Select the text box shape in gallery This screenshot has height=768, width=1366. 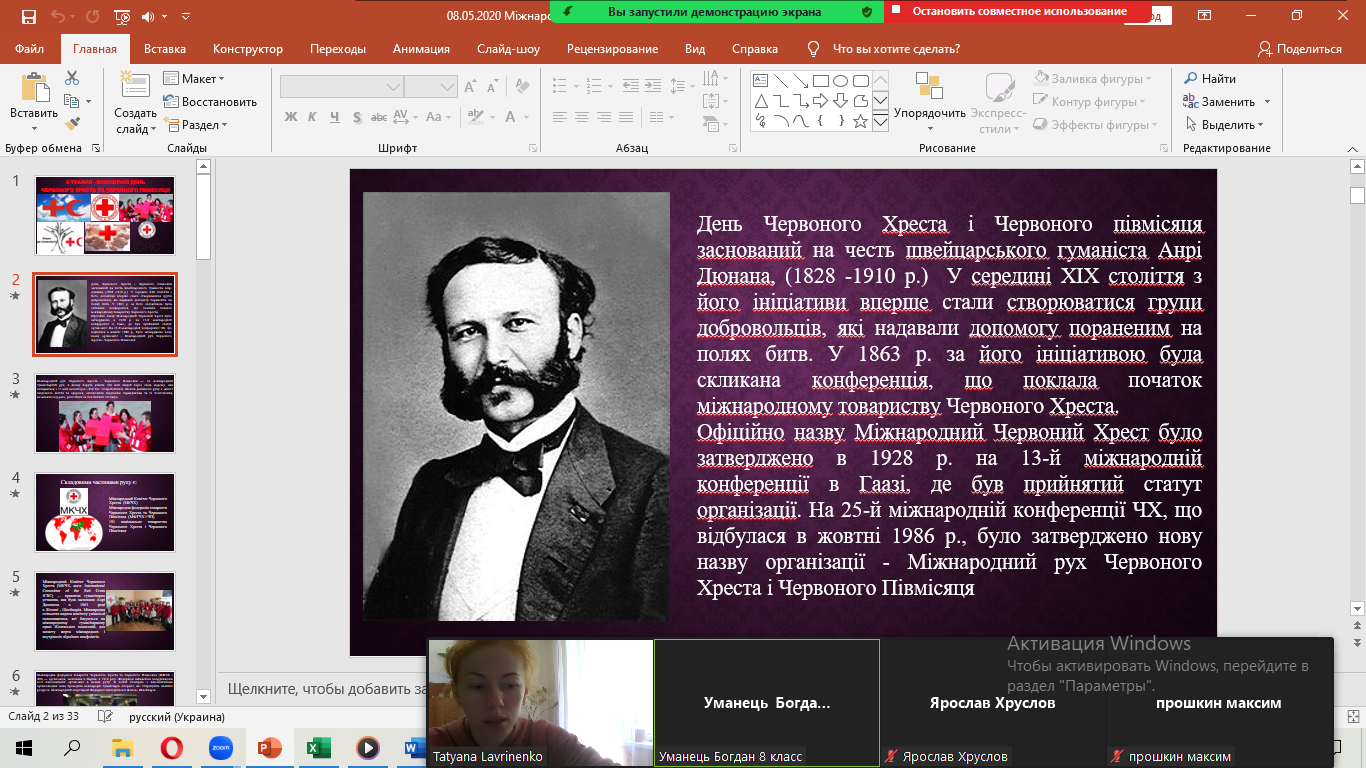(x=760, y=81)
